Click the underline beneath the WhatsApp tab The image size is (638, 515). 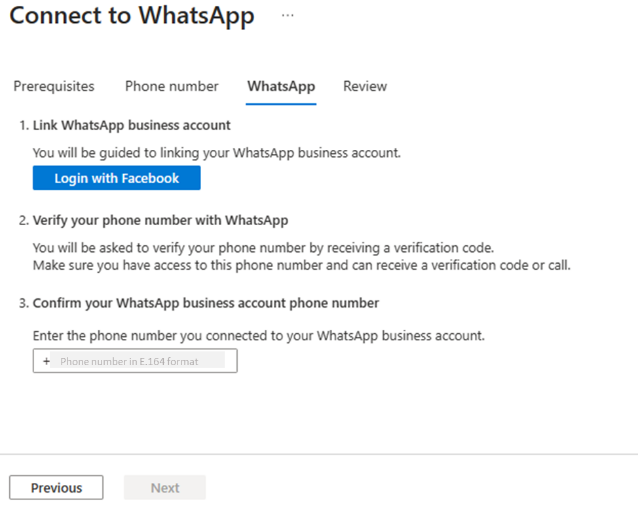click(x=281, y=103)
